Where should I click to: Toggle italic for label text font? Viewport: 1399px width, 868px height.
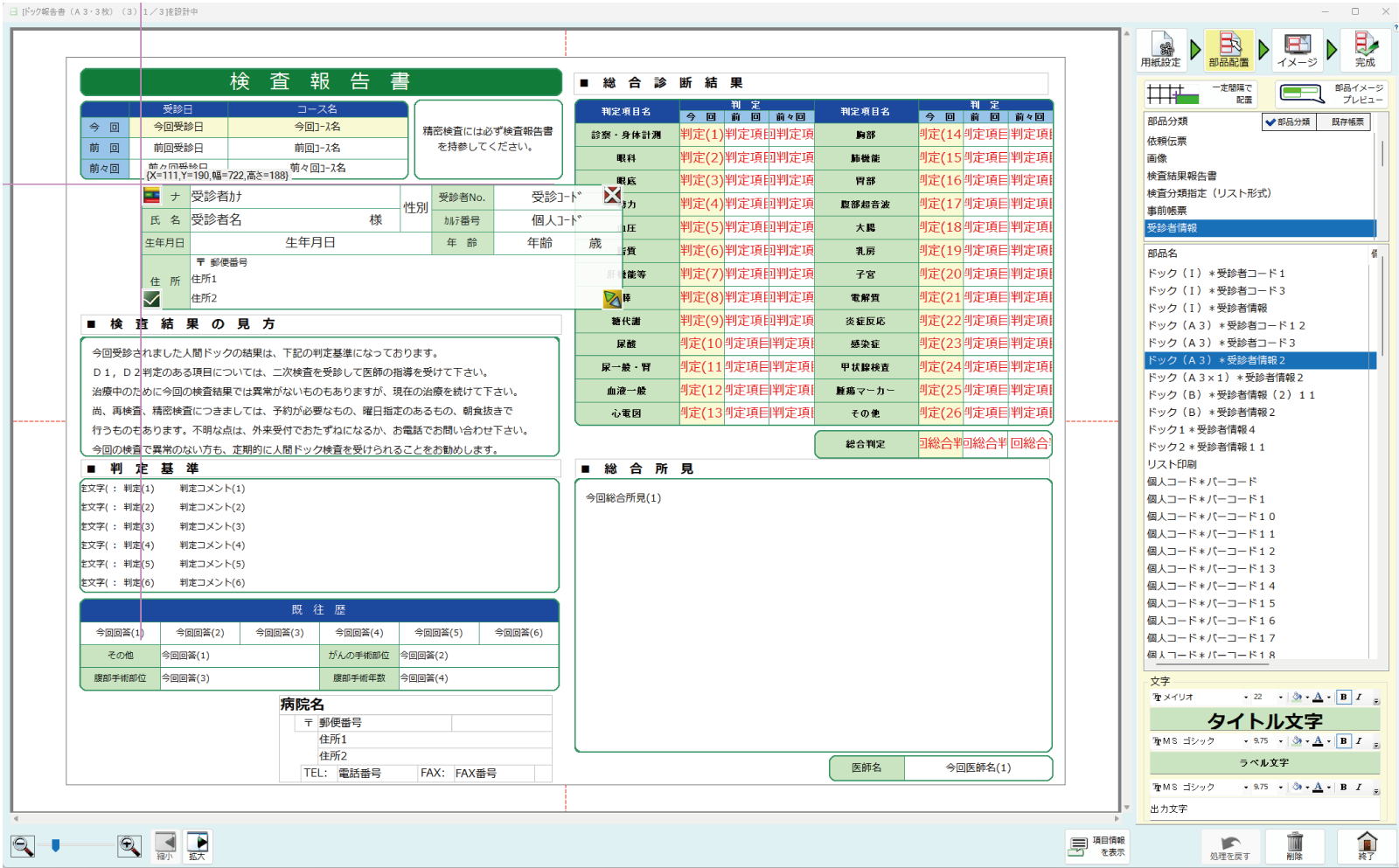[1359, 740]
